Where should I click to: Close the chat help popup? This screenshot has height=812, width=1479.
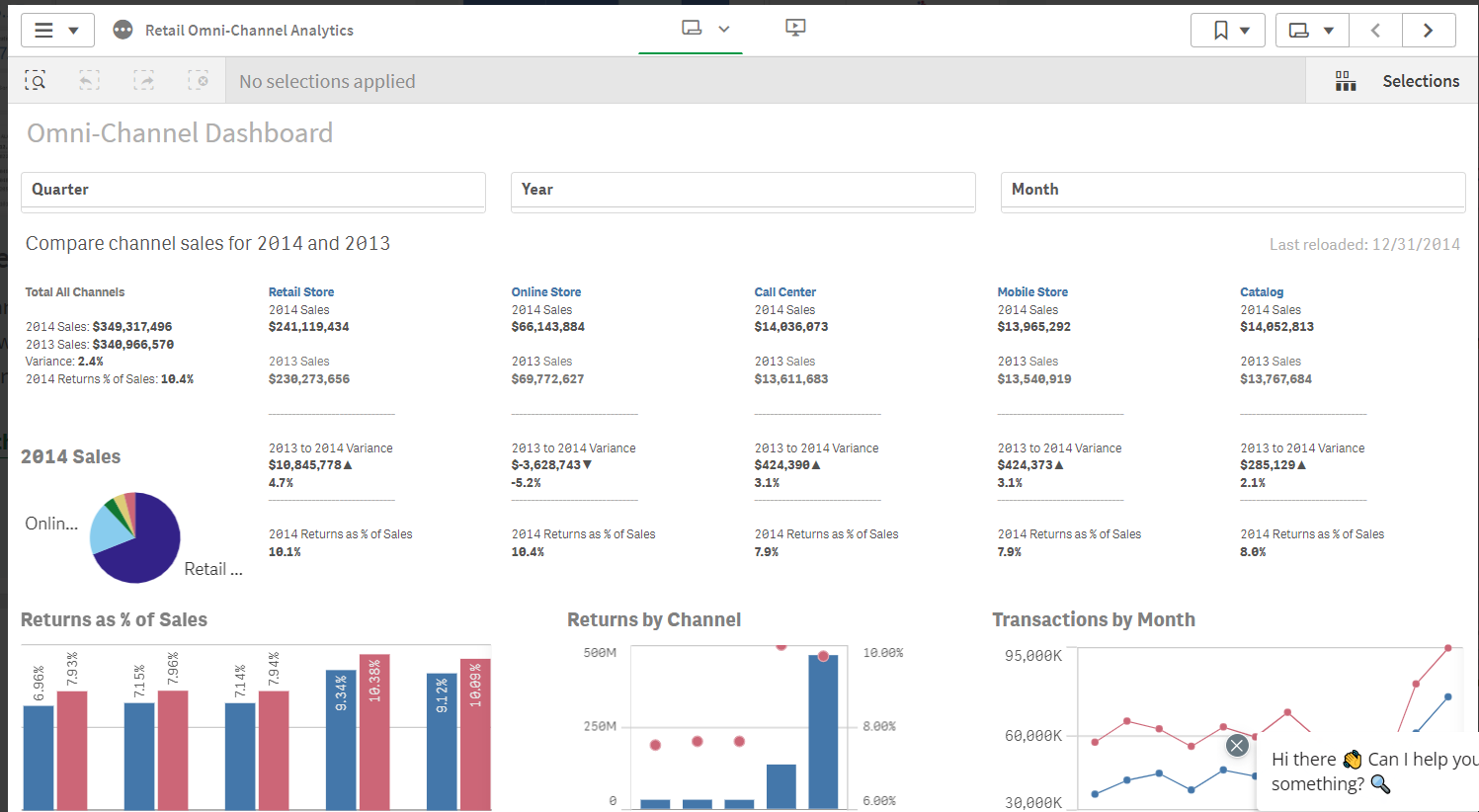pos(1237,746)
